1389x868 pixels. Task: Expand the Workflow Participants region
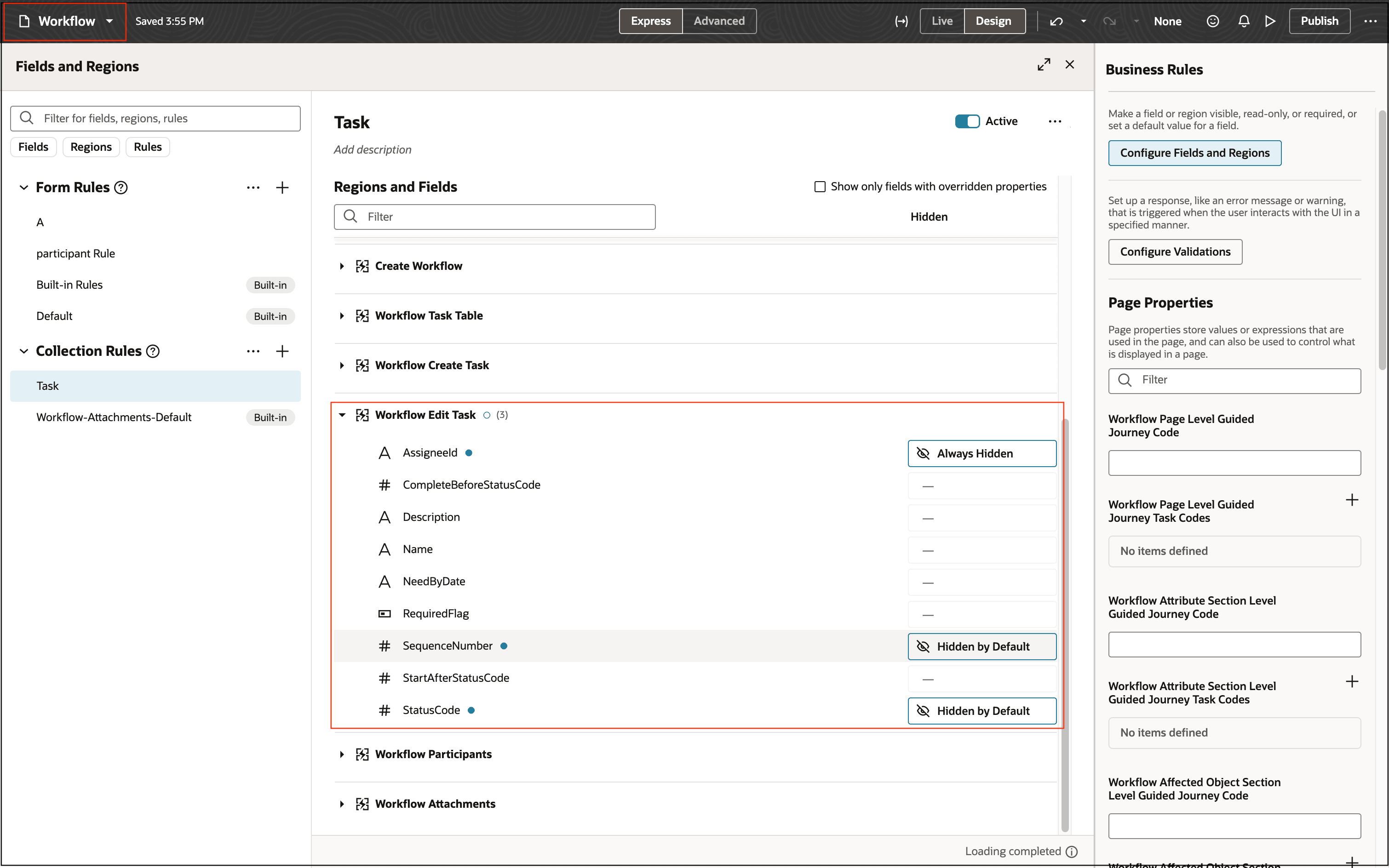tap(342, 754)
